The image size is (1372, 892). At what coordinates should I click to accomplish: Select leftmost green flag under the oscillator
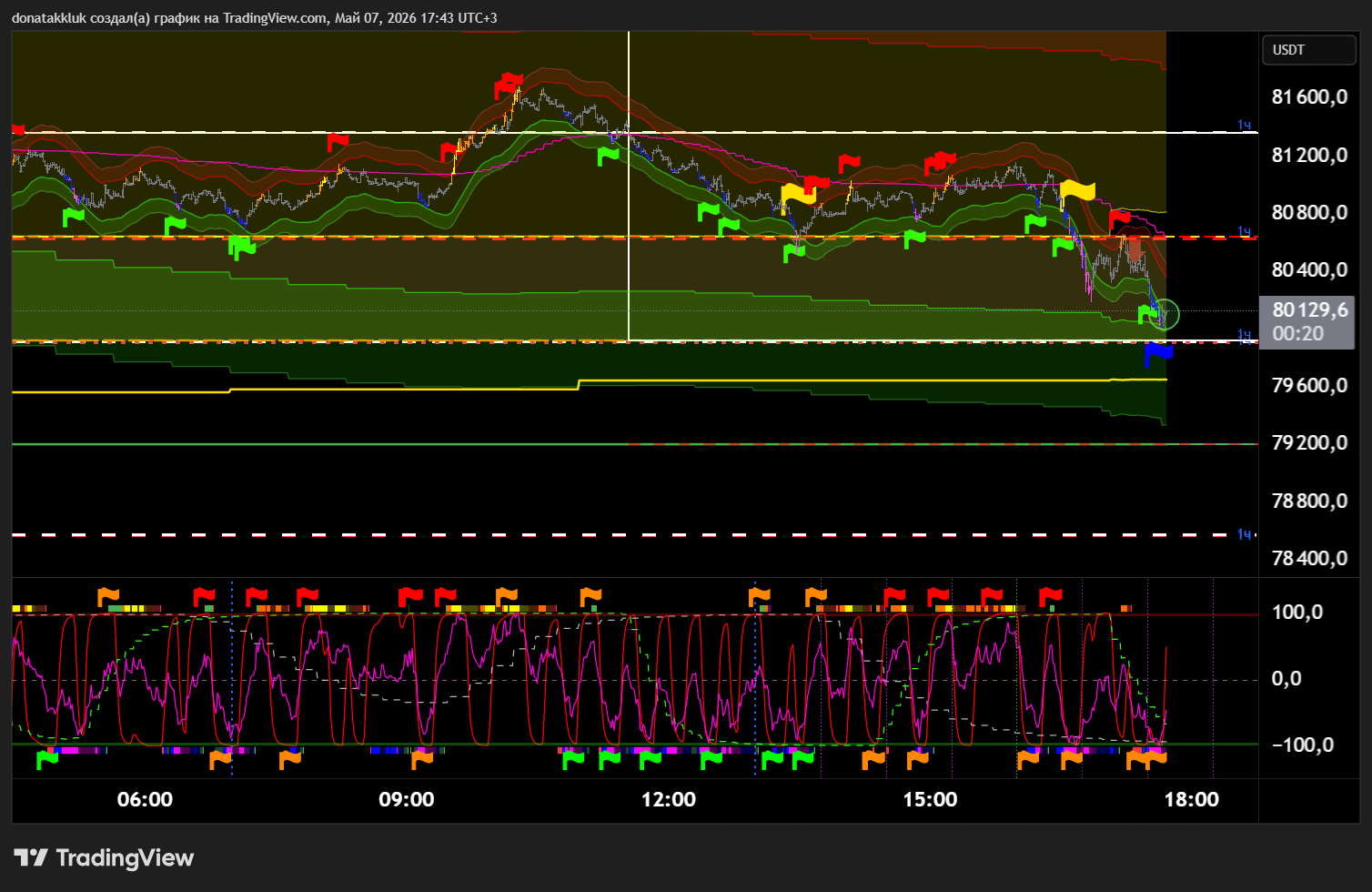pyautogui.click(x=46, y=759)
